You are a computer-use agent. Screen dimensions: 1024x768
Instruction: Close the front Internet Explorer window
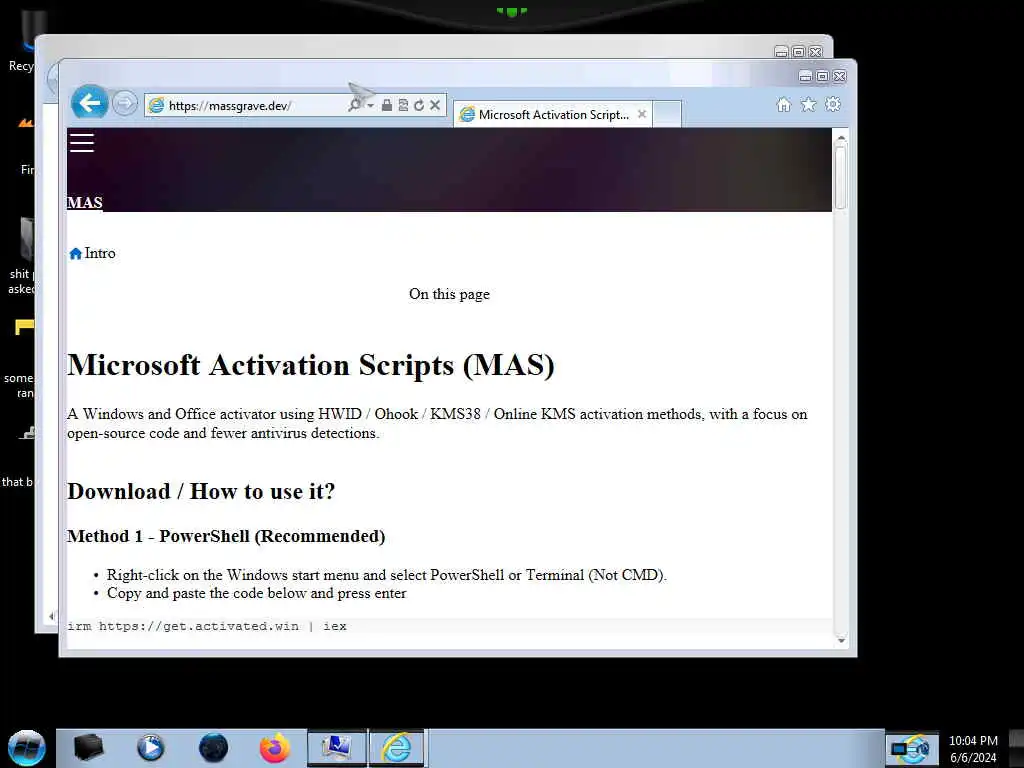coord(840,76)
